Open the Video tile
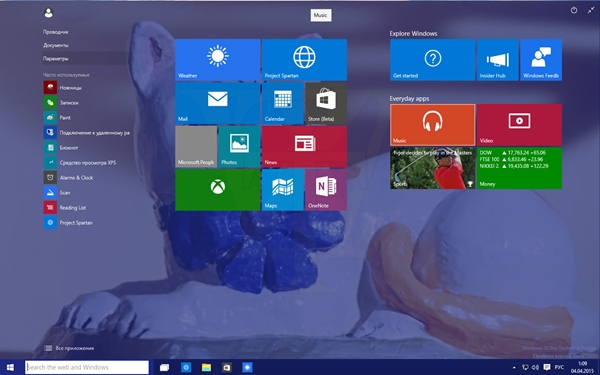Image resolution: width=600 pixels, height=375 pixels. 519,125
